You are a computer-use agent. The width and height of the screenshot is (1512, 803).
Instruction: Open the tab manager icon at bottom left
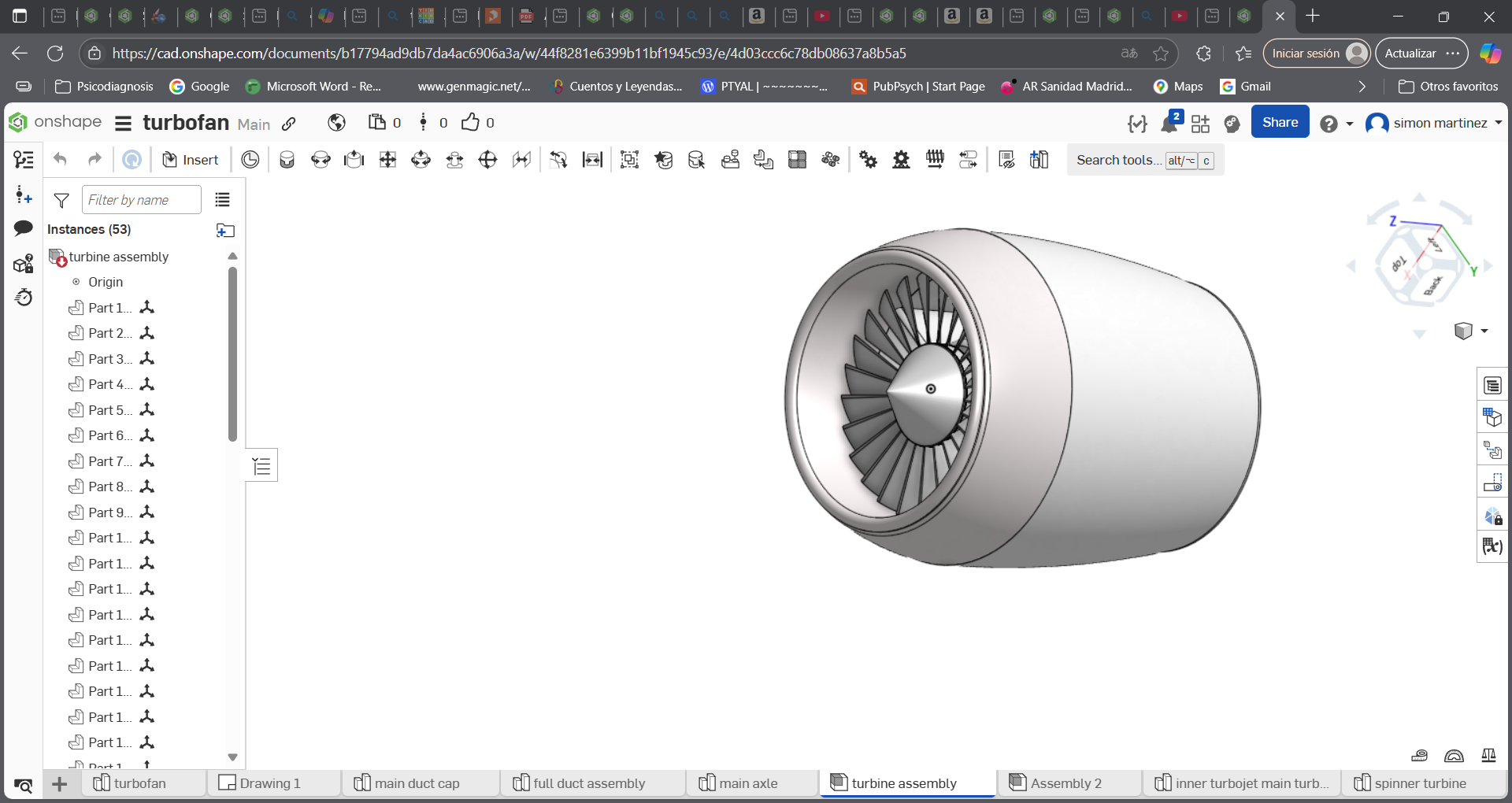tap(24, 785)
